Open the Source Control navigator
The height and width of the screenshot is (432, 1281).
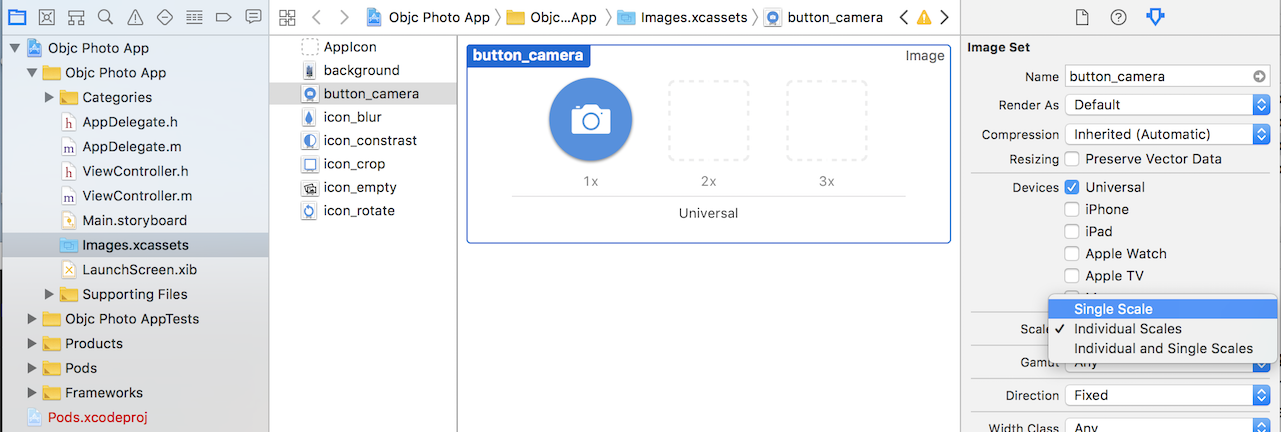[46, 17]
